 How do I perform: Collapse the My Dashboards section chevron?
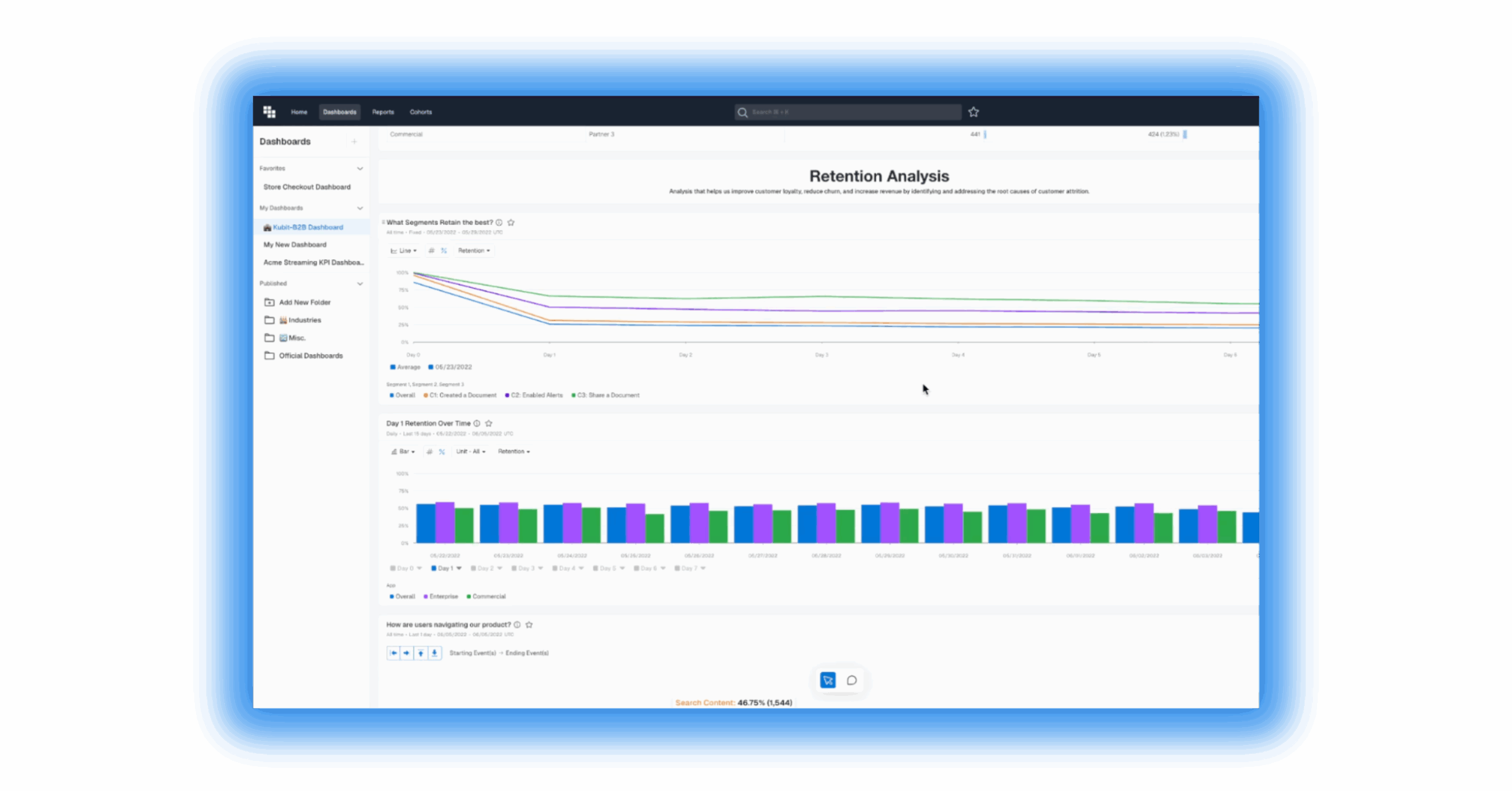[x=360, y=208]
